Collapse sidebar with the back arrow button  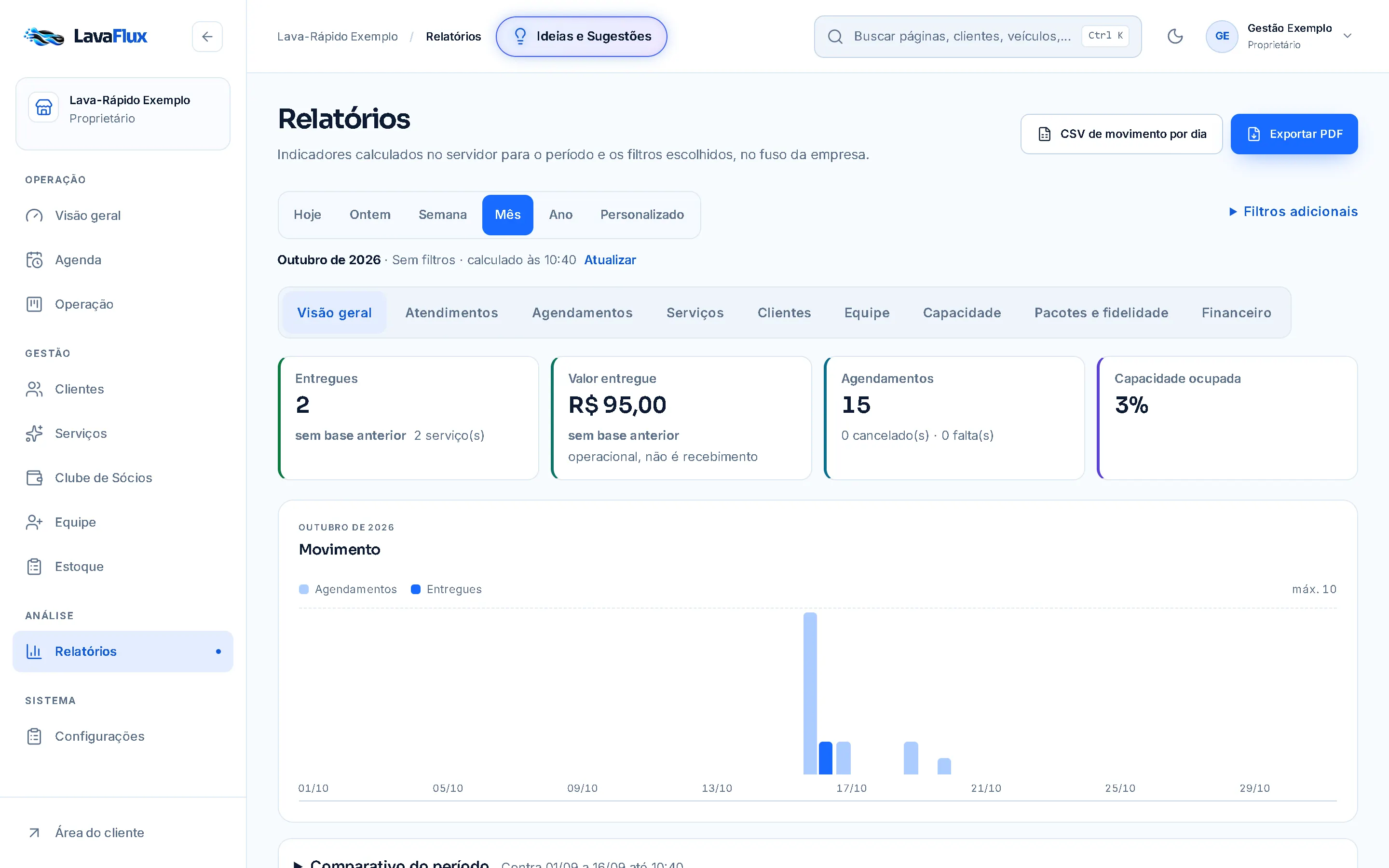tap(207, 37)
